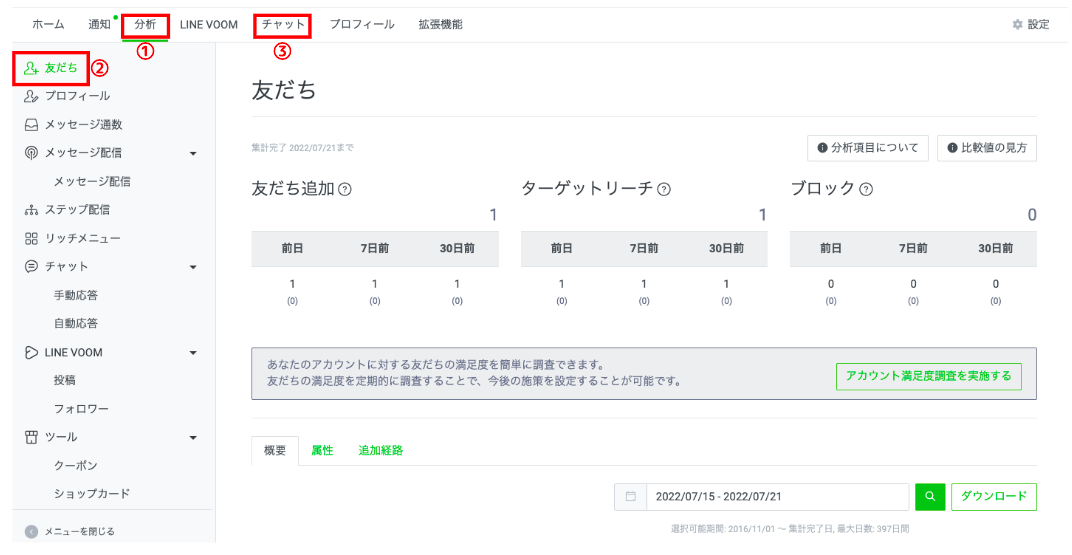Click the date range input field

(x=777, y=497)
